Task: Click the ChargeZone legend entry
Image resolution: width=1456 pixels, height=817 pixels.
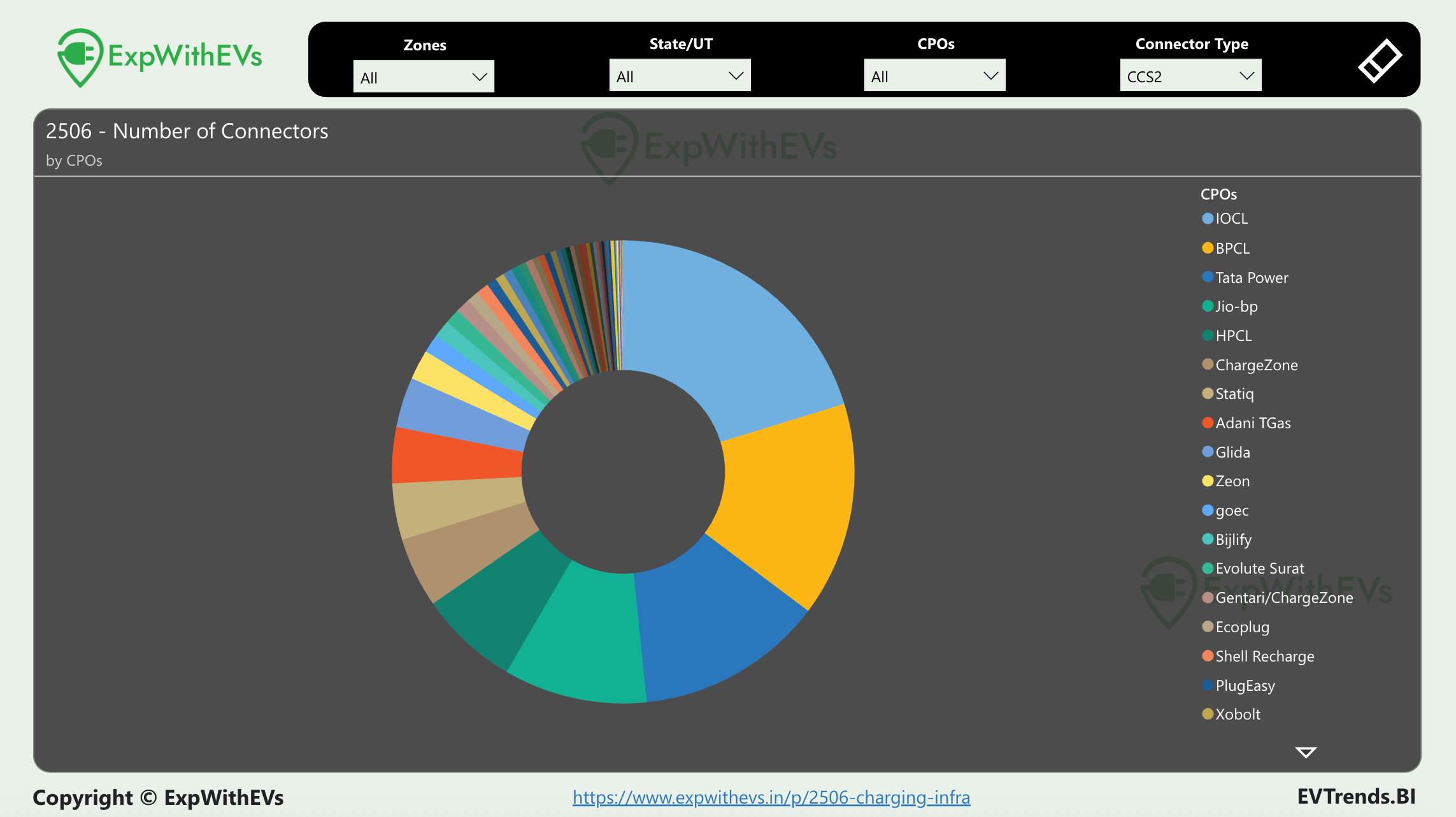Action: (x=1250, y=365)
